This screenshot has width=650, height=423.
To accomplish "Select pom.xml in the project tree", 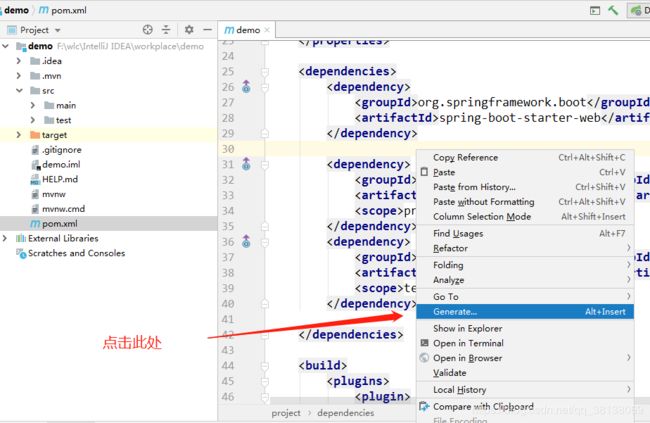I will (x=62, y=224).
